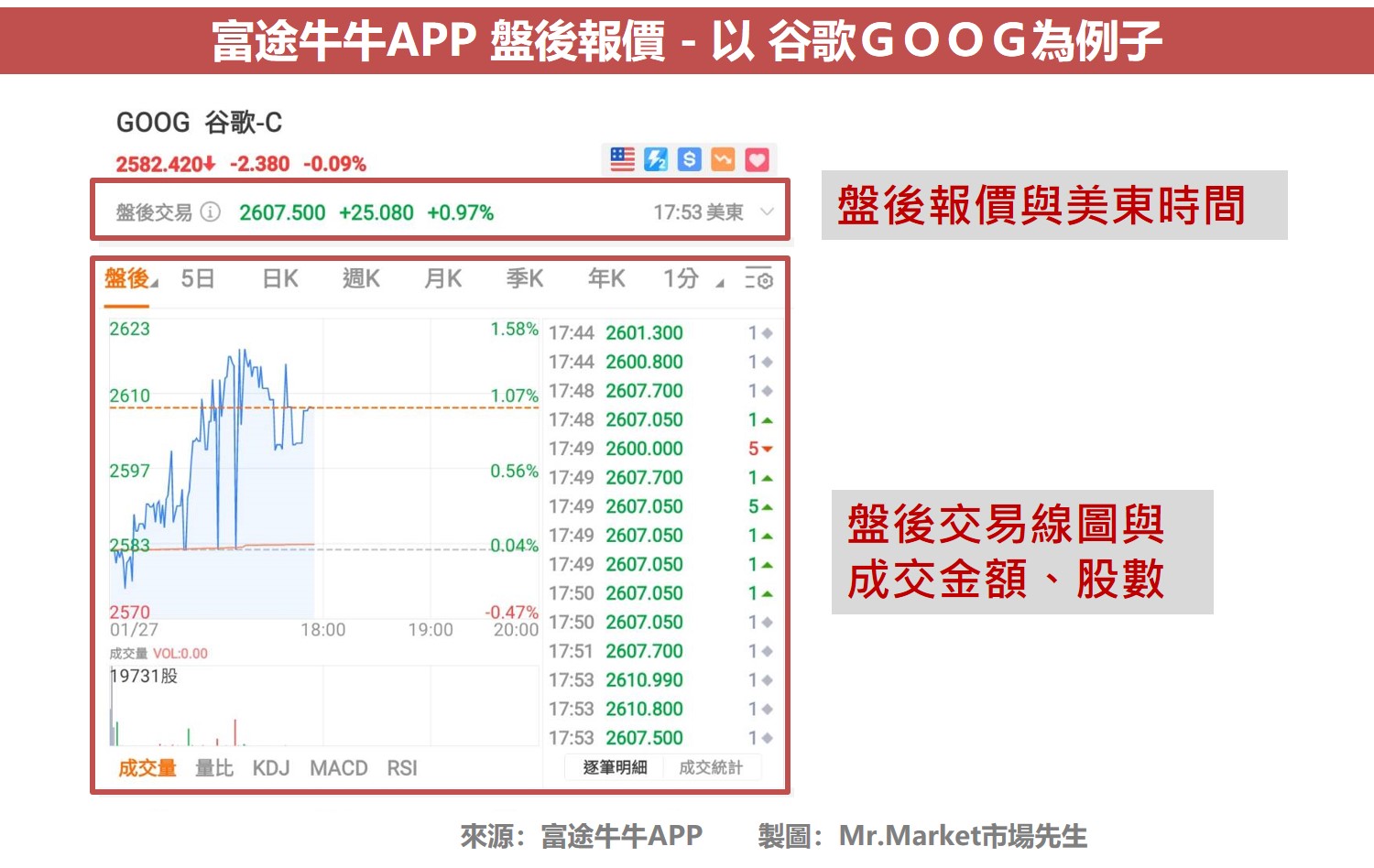Tap the GOOG 谷歌-C stock title
The width and height of the screenshot is (1374, 868).
(199, 122)
